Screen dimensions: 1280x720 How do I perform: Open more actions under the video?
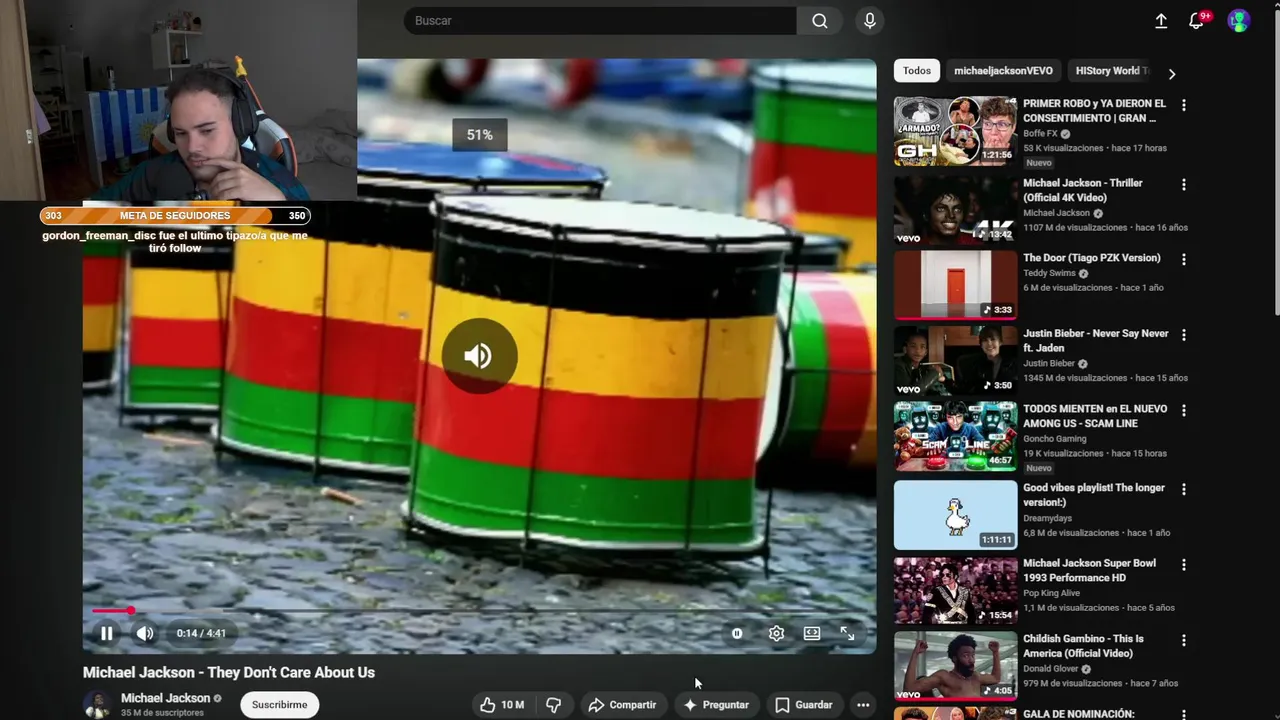[x=863, y=705]
